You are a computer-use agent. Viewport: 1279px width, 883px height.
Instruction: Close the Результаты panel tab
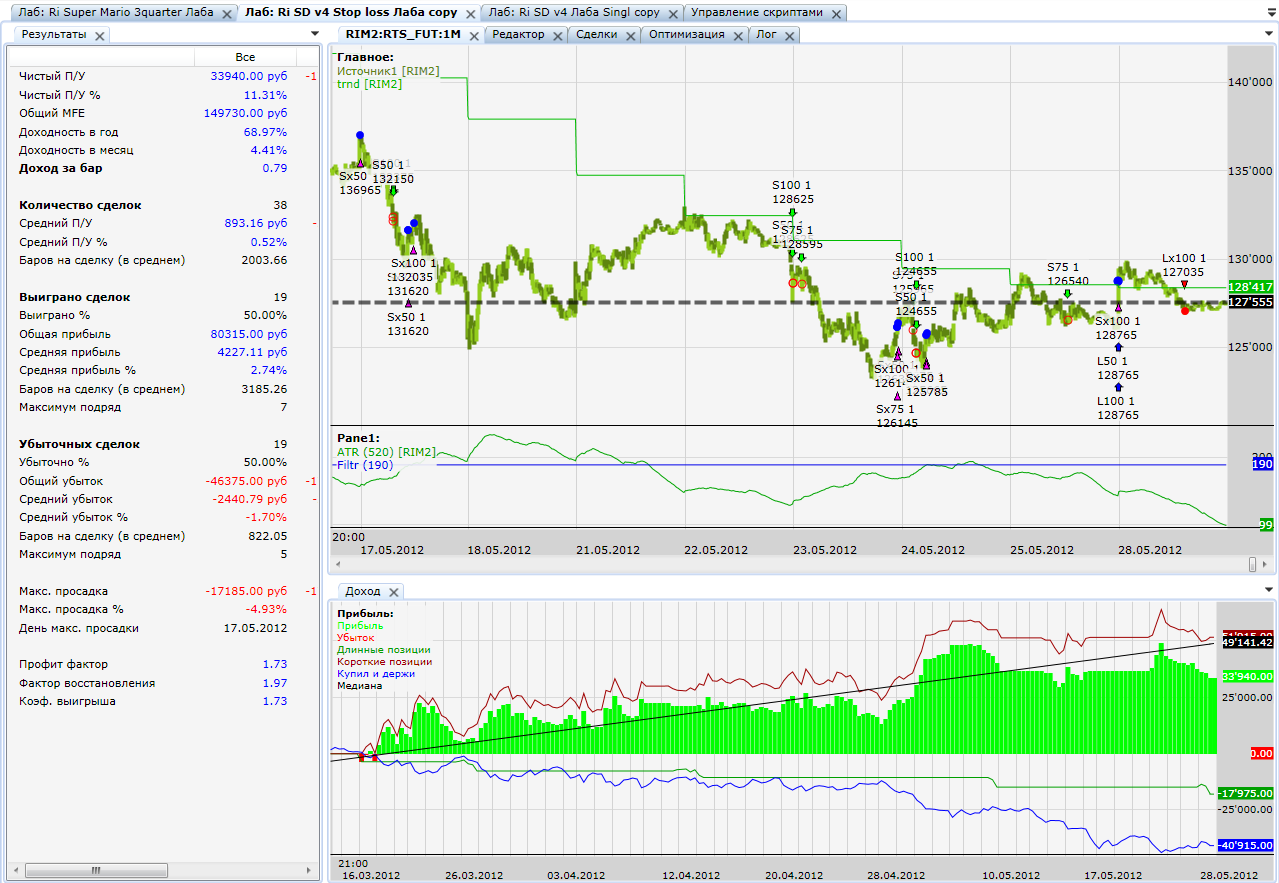click(101, 35)
